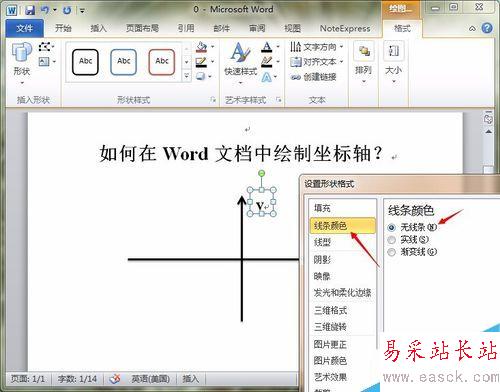
Task: Switch to the 视图 tab
Action: click(x=292, y=28)
